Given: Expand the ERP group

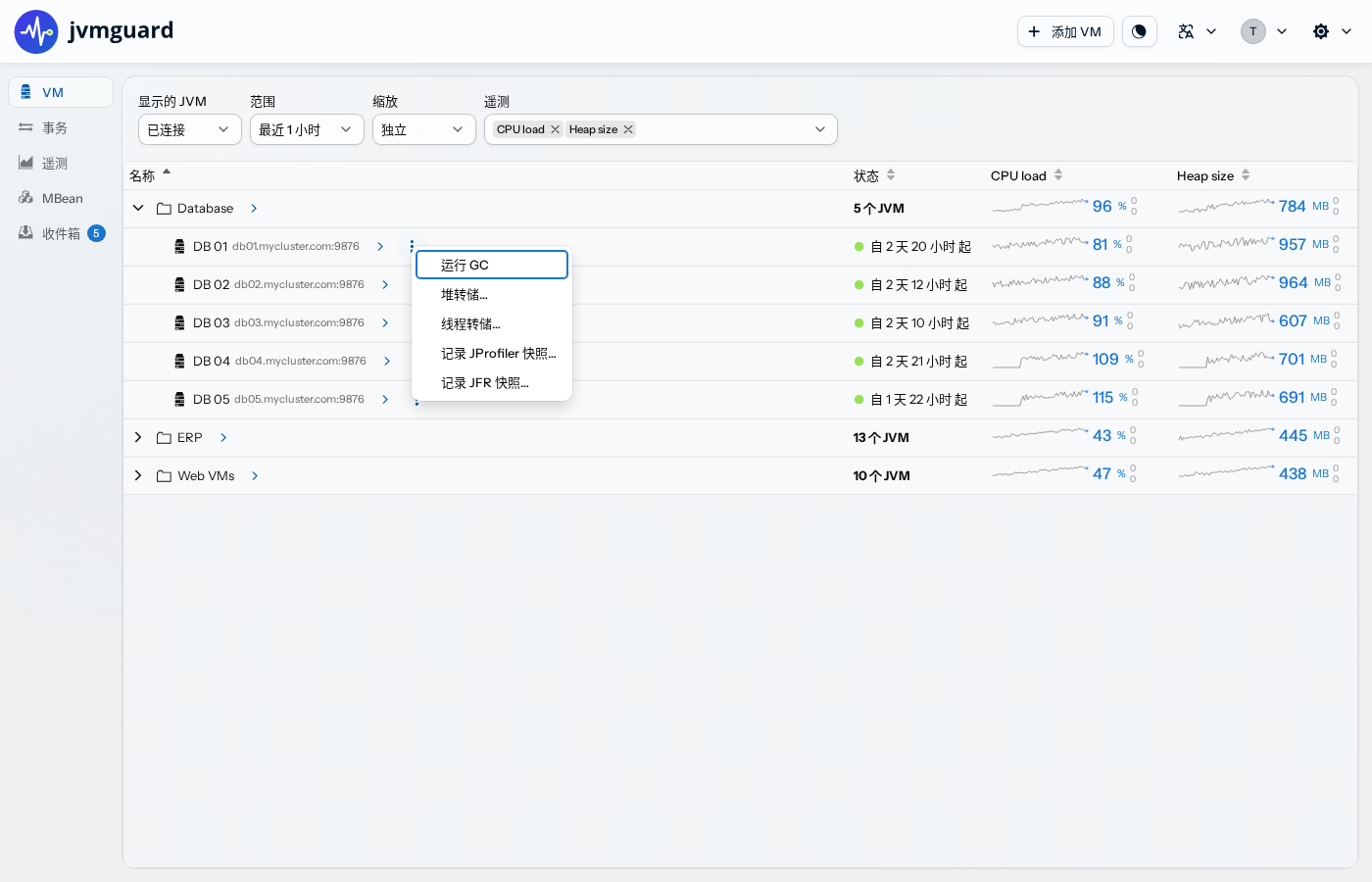Looking at the screenshot, I should click(x=138, y=437).
